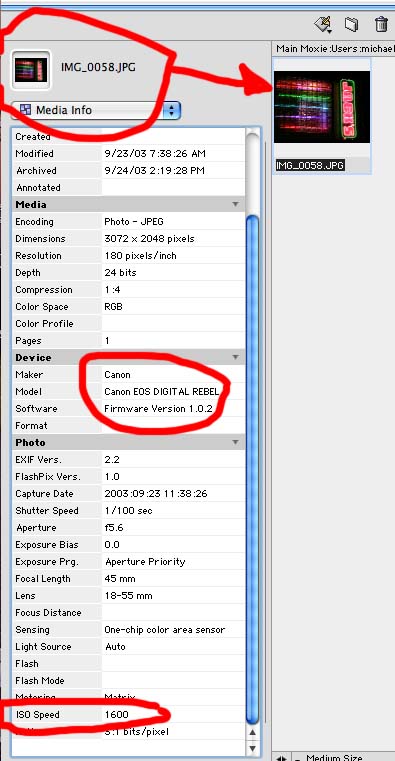
Task: Click the Focal Length value 45 mm
Action: pos(120,579)
